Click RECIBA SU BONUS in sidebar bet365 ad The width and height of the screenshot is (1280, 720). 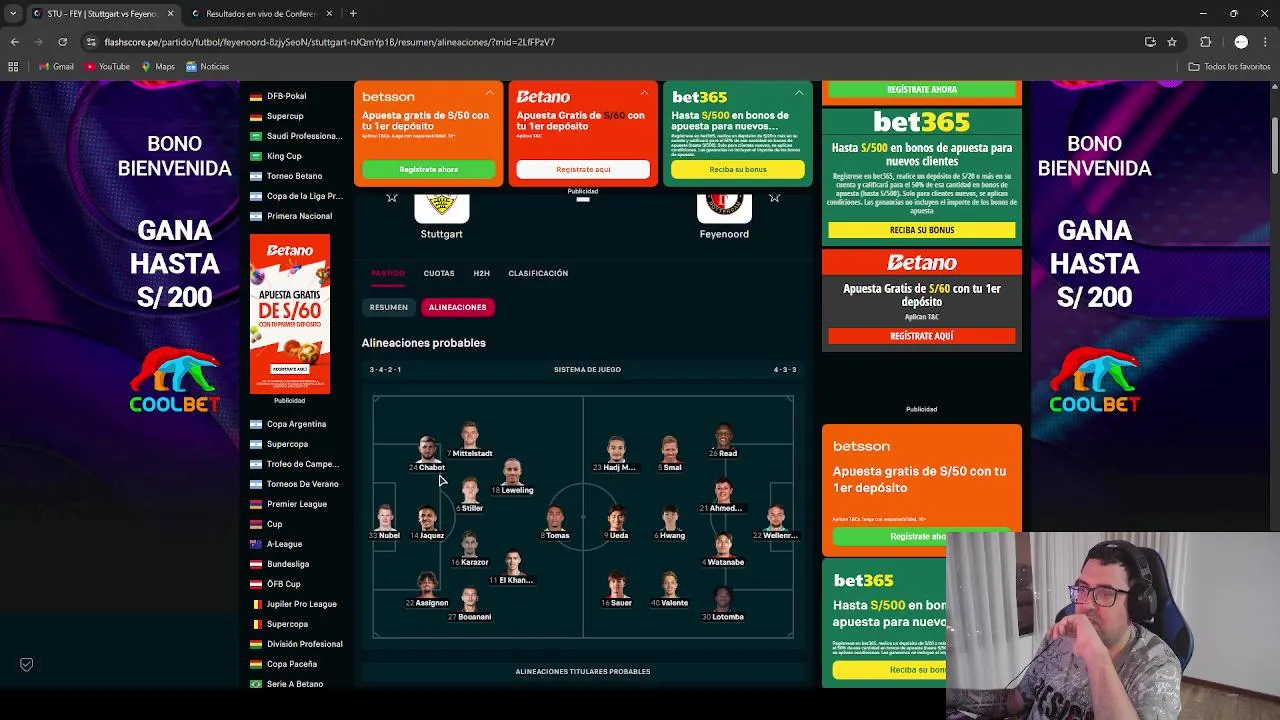click(922, 230)
